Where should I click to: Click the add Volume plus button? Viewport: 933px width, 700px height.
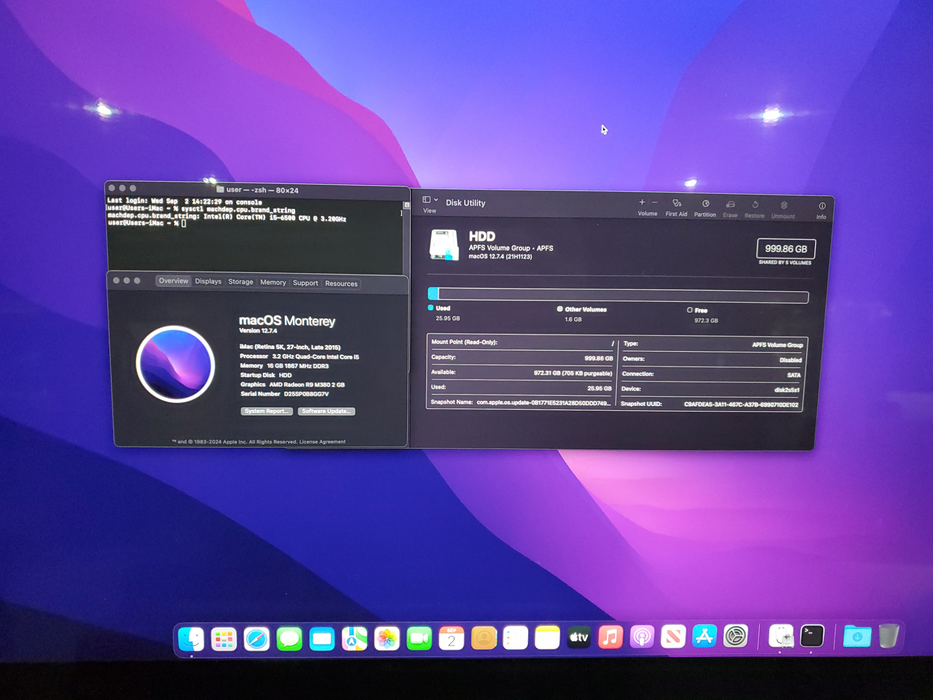(641, 203)
